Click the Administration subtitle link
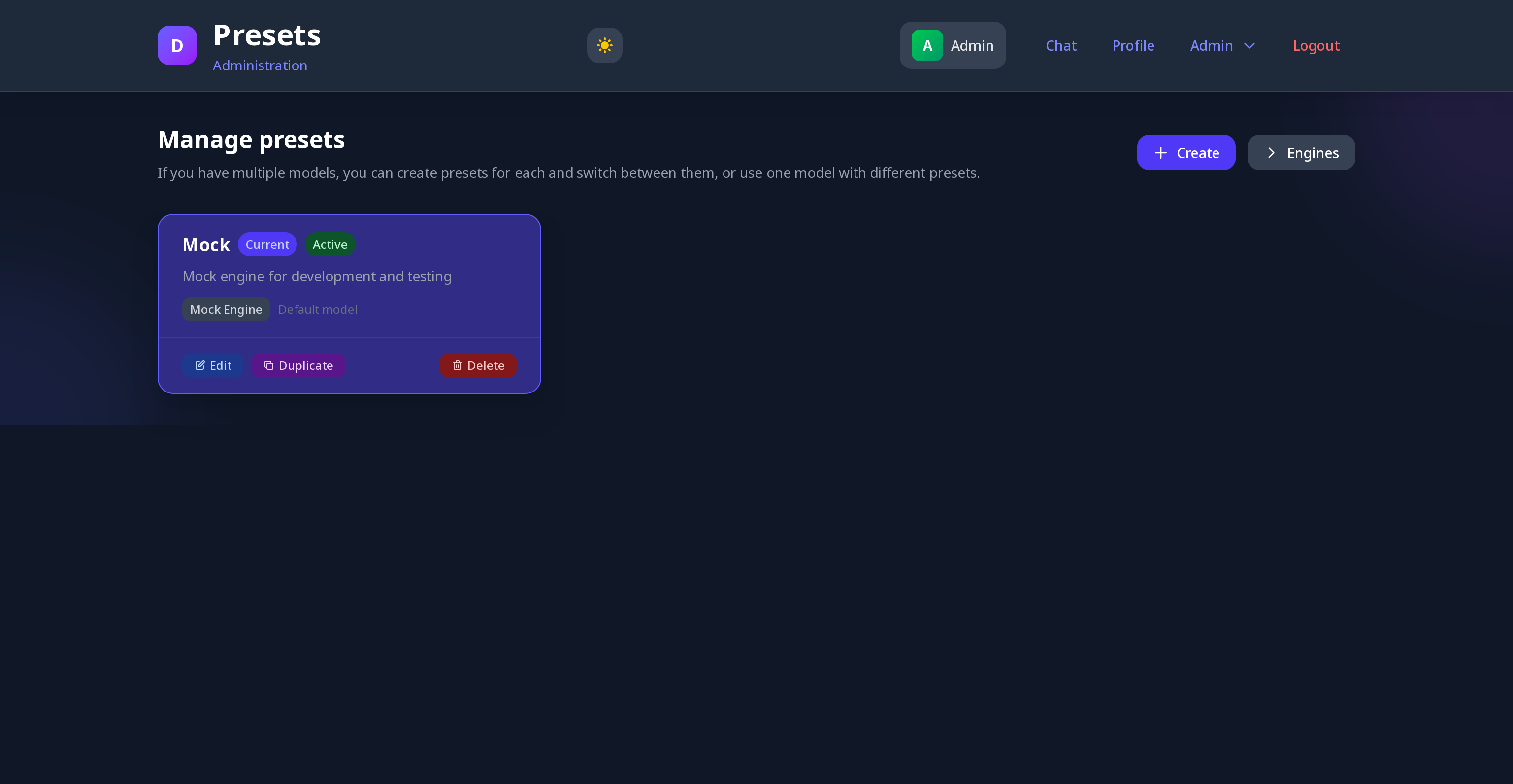 [x=260, y=66]
